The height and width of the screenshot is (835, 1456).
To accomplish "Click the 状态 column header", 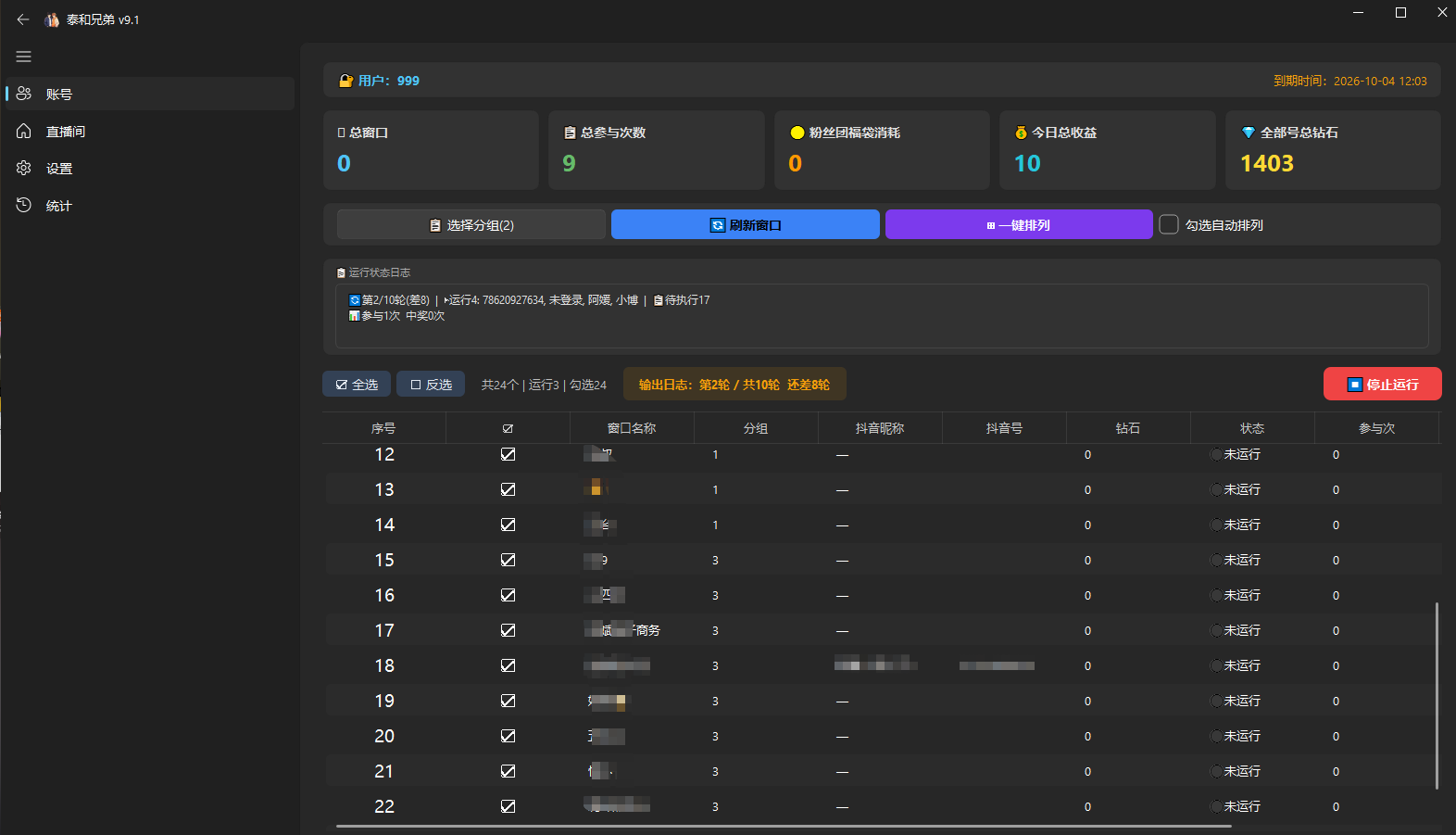I will pos(1252,428).
